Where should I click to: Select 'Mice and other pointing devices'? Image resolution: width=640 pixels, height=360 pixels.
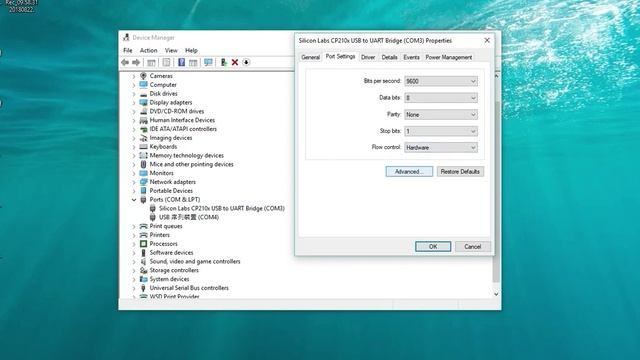tap(191, 164)
